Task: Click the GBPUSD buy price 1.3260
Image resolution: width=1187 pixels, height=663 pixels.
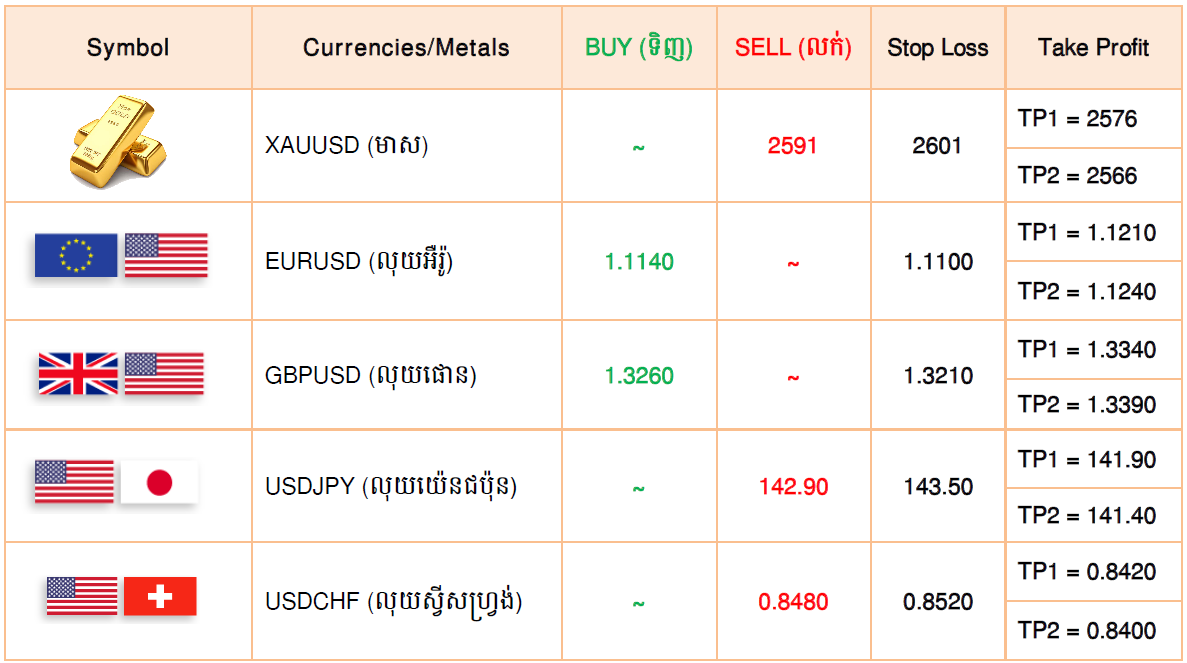Action: click(639, 375)
